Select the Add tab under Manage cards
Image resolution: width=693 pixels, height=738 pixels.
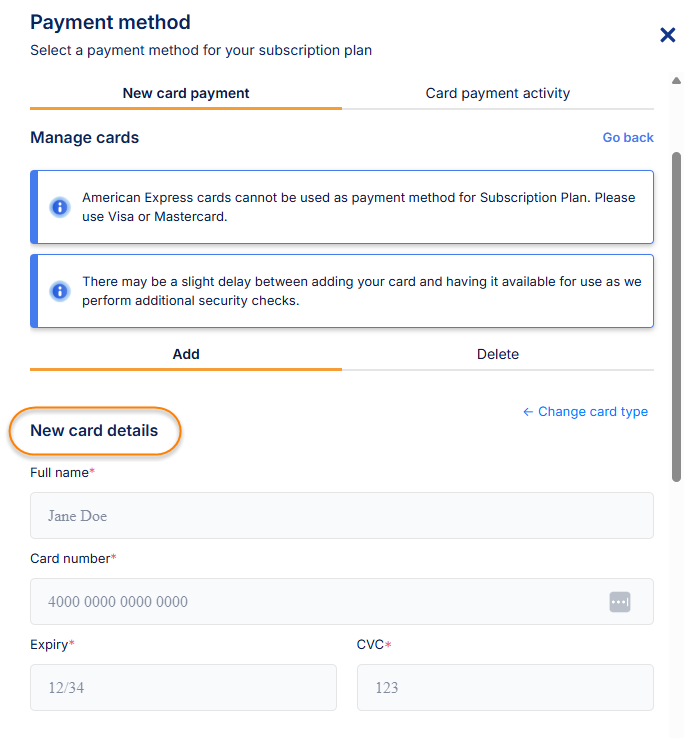pos(186,355)
